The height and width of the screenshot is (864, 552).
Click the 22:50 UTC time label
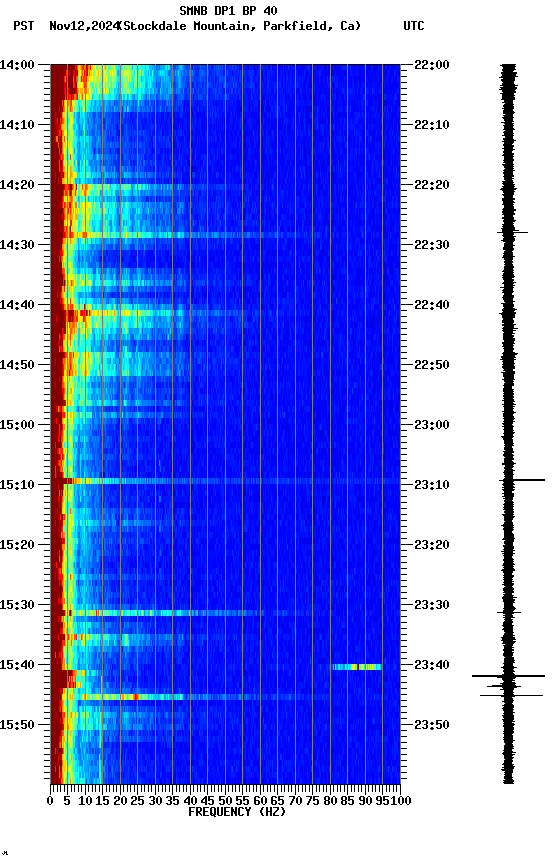coord(432,365)
